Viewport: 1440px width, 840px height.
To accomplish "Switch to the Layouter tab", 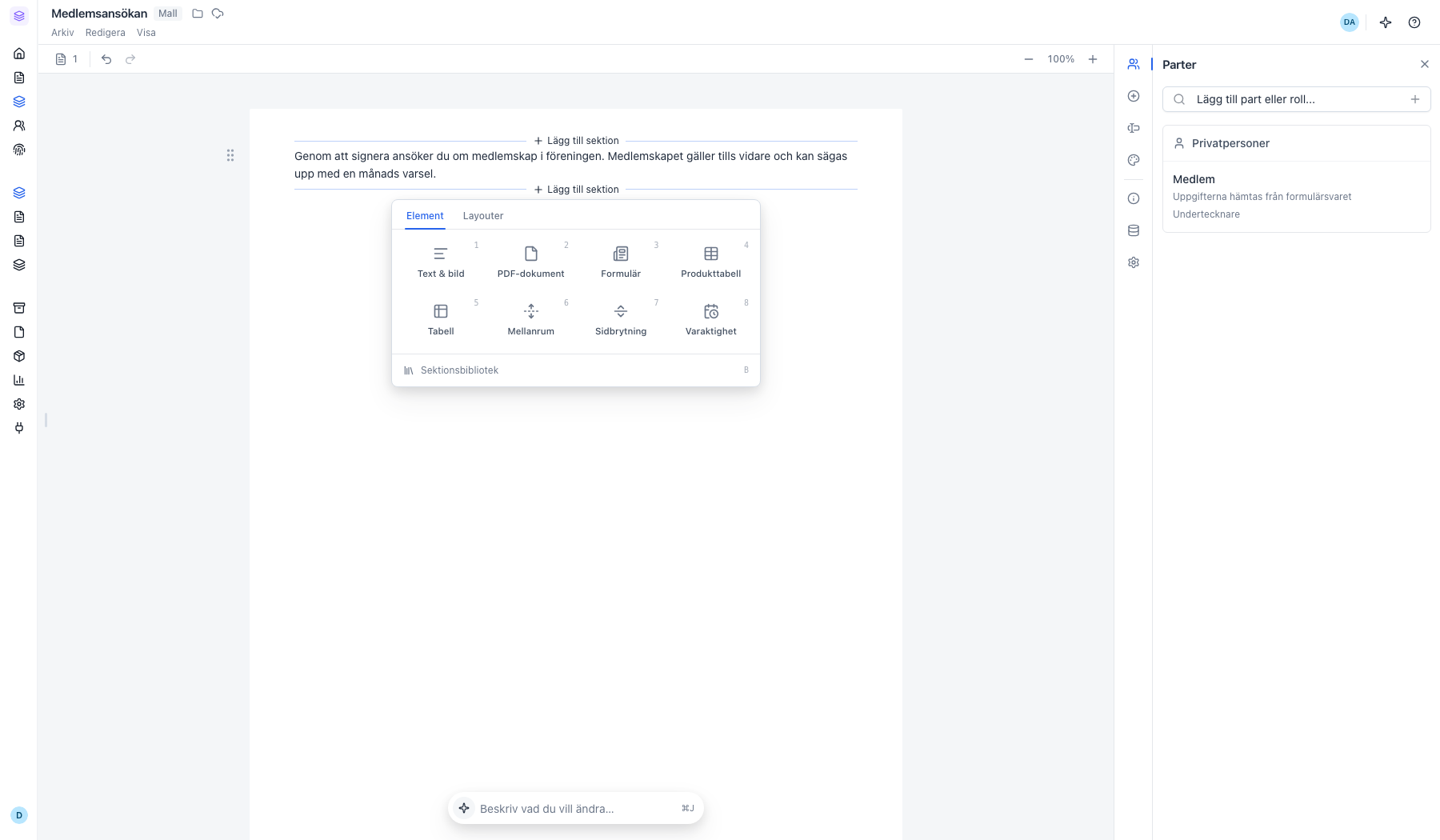I will tap(483, 216).
